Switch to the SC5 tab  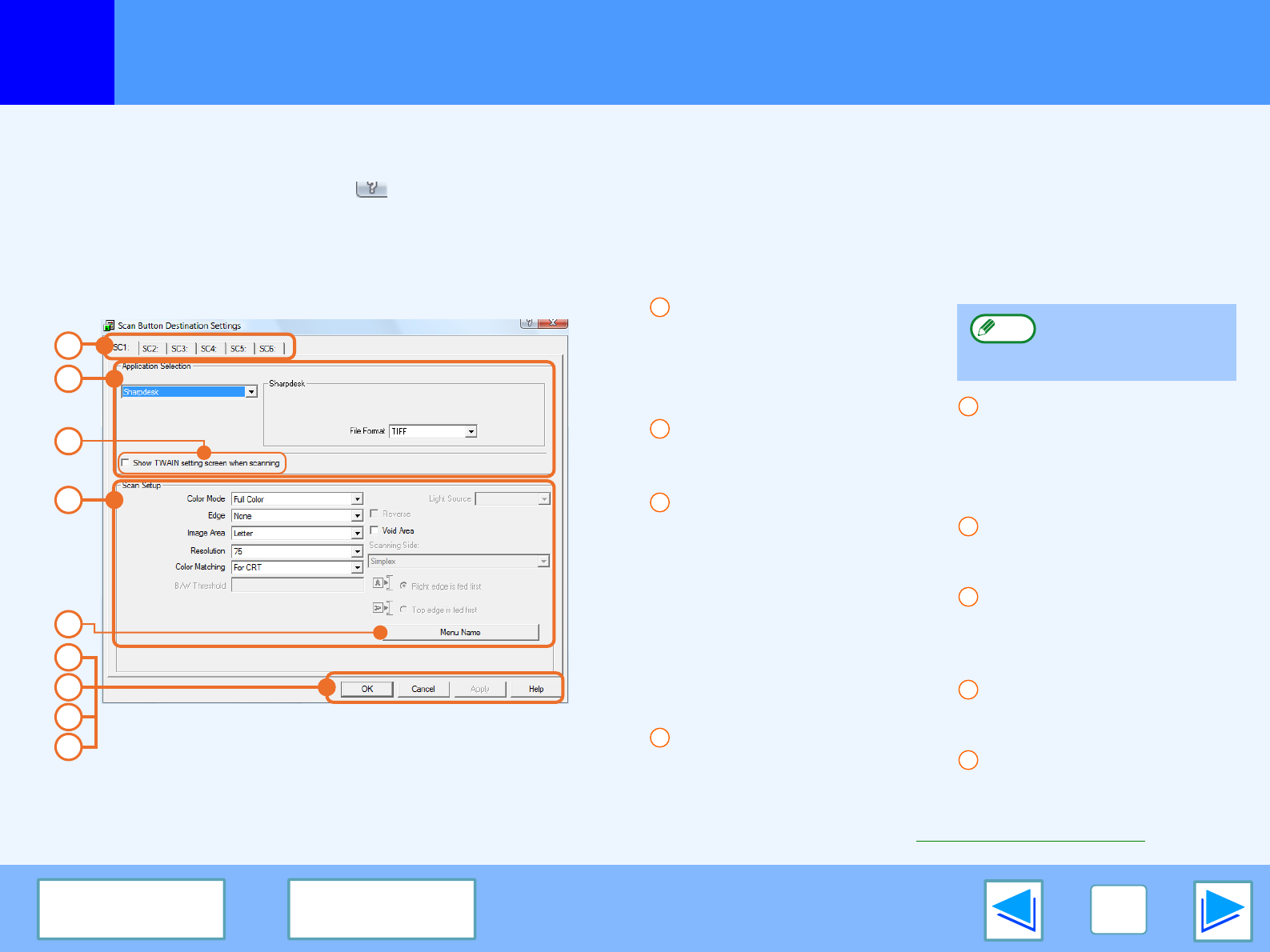coord(238,349)
